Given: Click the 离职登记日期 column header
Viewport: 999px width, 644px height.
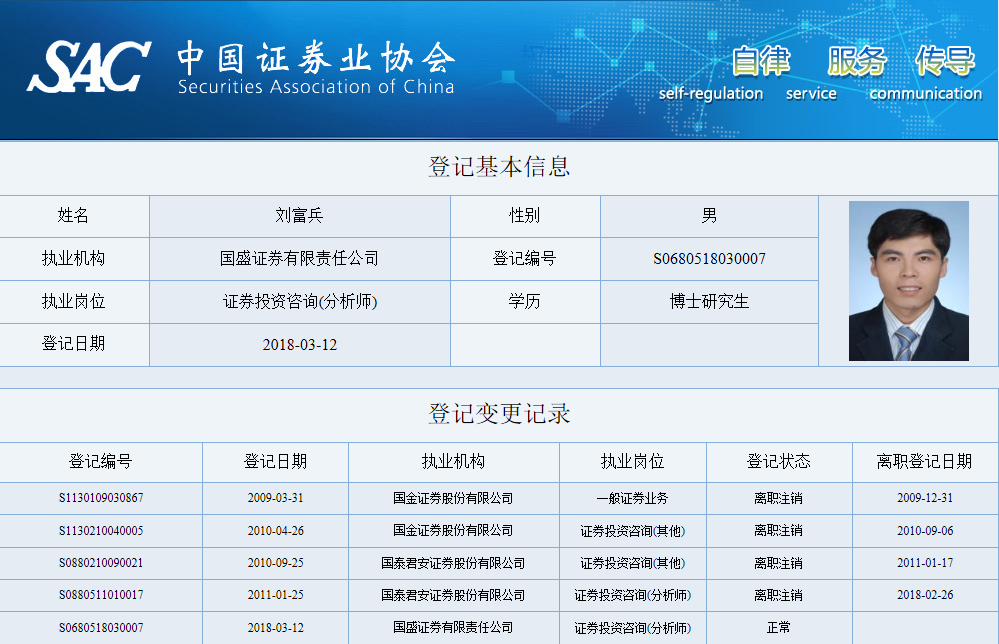Looking at the screenshot, I should tap(924, 461).
